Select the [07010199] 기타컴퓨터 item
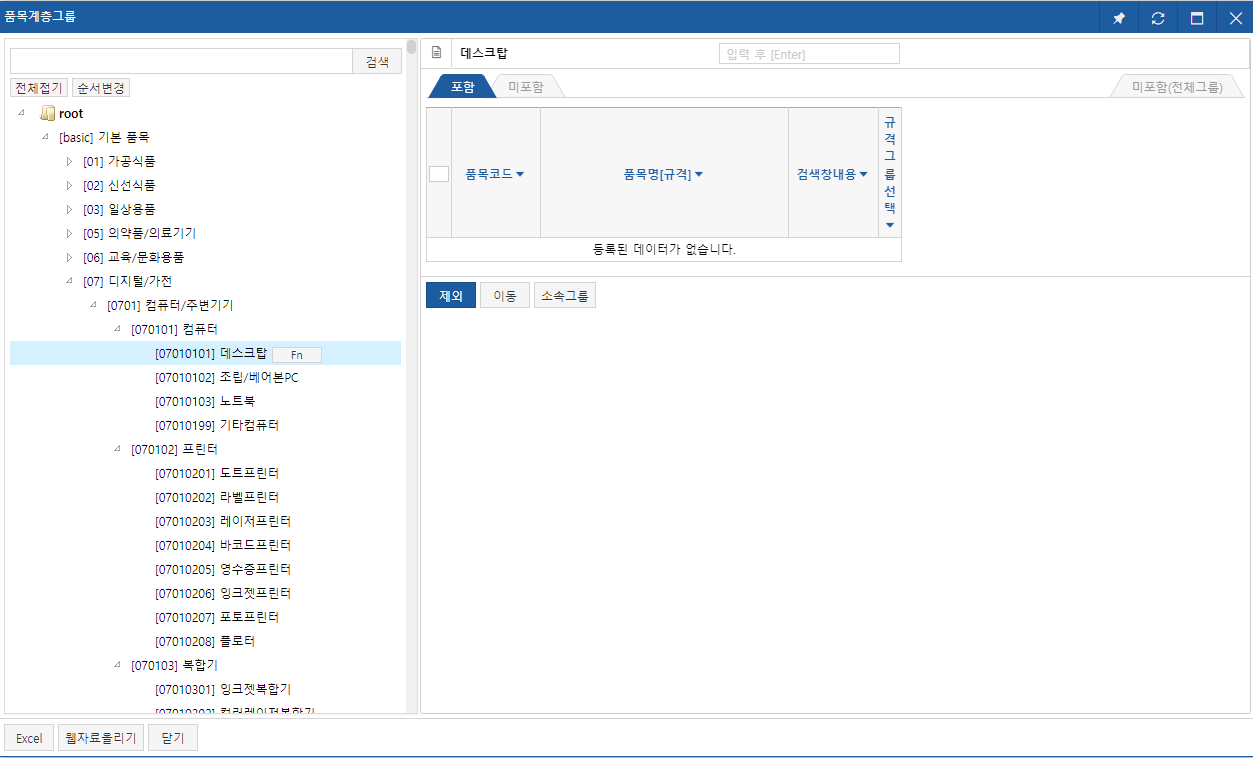The height and width of the screenshot is (758, 1253). point(217,425)
